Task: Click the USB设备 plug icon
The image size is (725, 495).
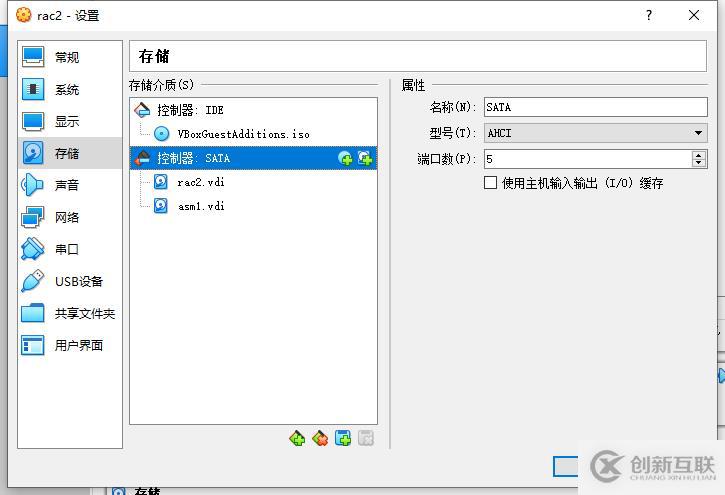Action: click(x=32, y=281)
